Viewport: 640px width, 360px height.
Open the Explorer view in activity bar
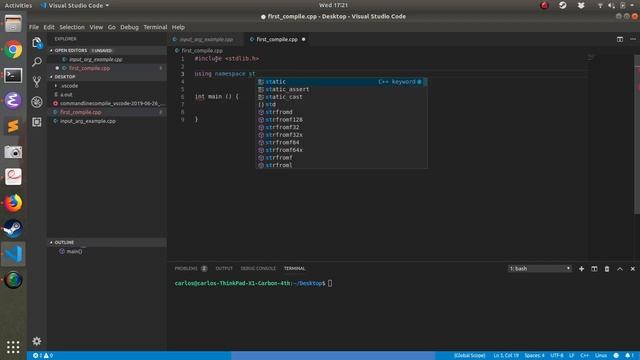37,43
